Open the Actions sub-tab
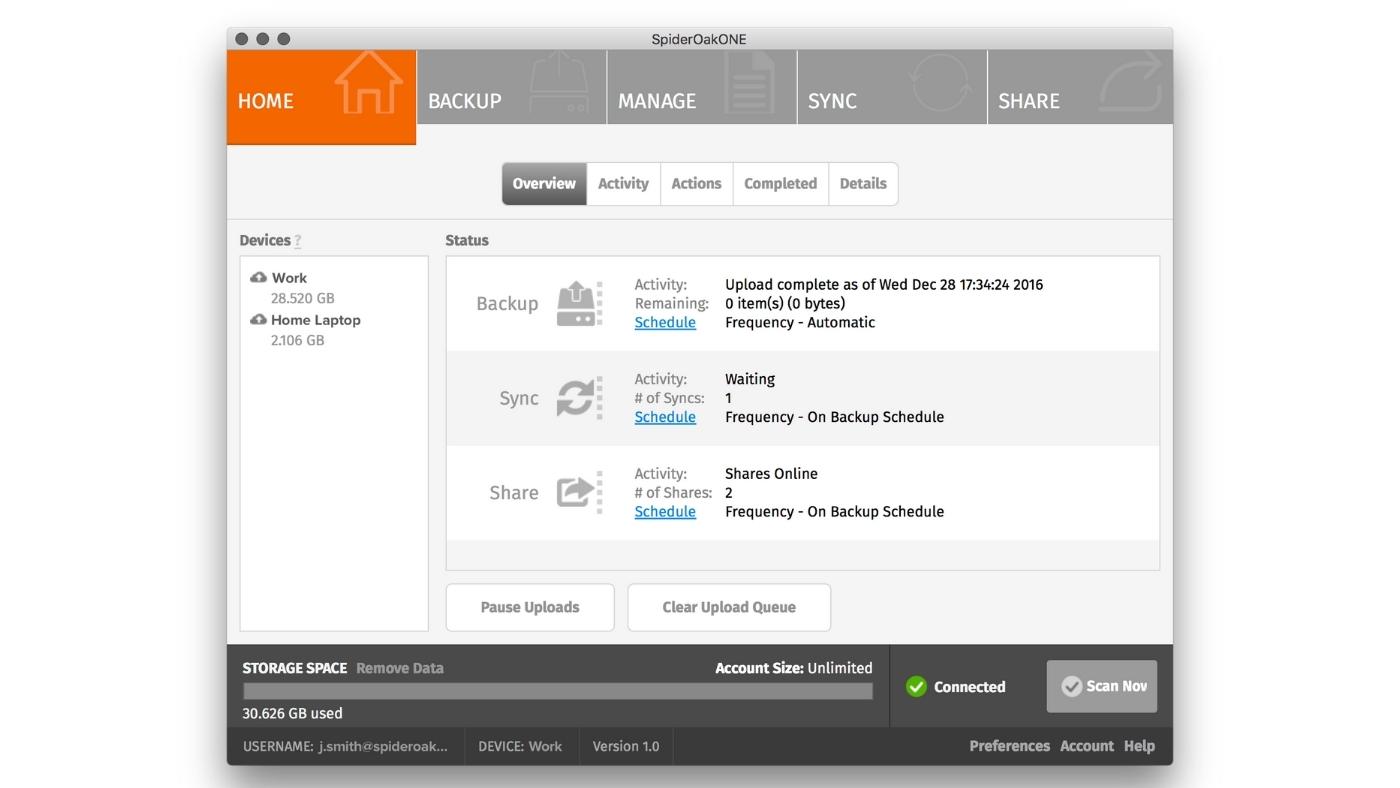Viewport: 1400px width, 788px height. tap(696, 184)
